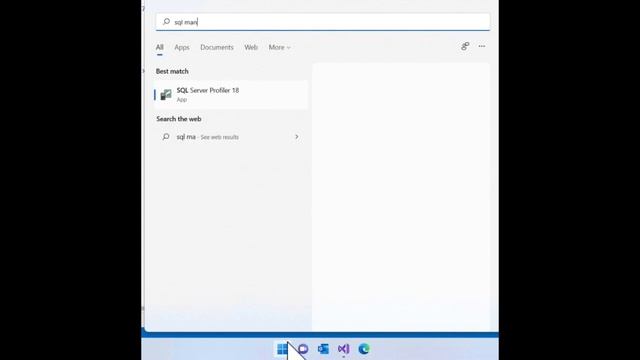Viewport: 640px width, 360px height.
Task: Click the web search magnifier icon beside 'sql ma'
Action: tap(166, 137)
